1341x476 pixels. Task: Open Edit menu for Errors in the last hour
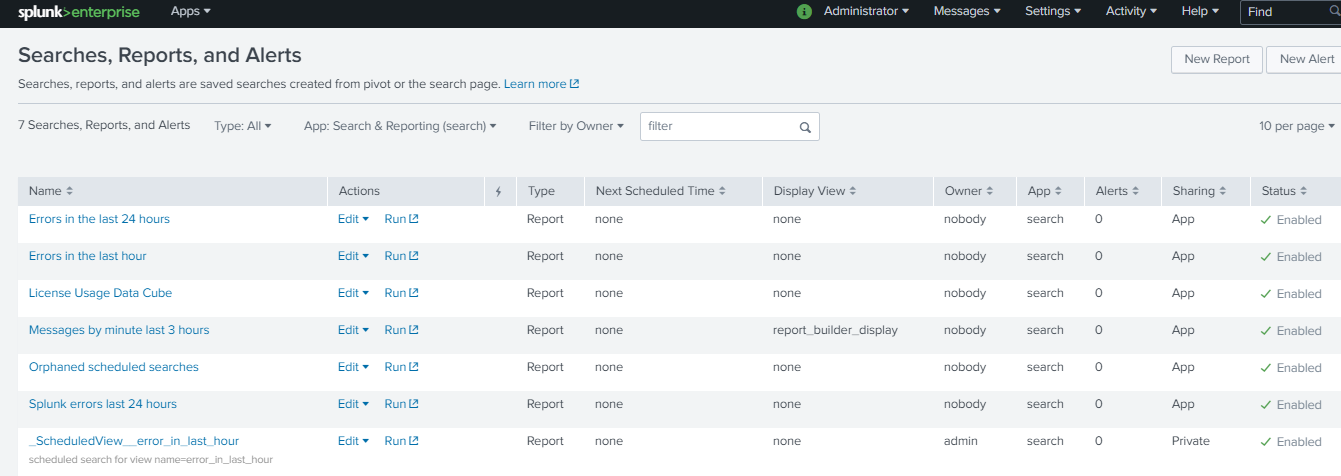[353, 256]
